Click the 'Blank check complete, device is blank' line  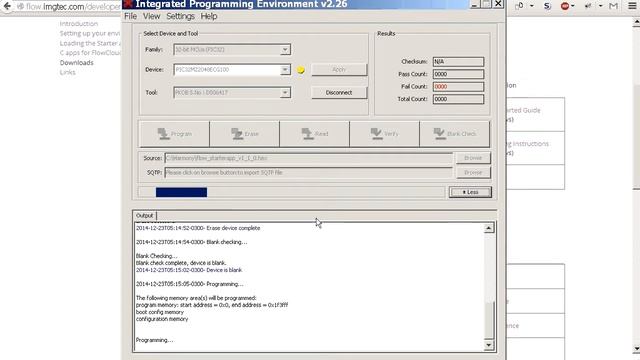[x=181, y=263]
